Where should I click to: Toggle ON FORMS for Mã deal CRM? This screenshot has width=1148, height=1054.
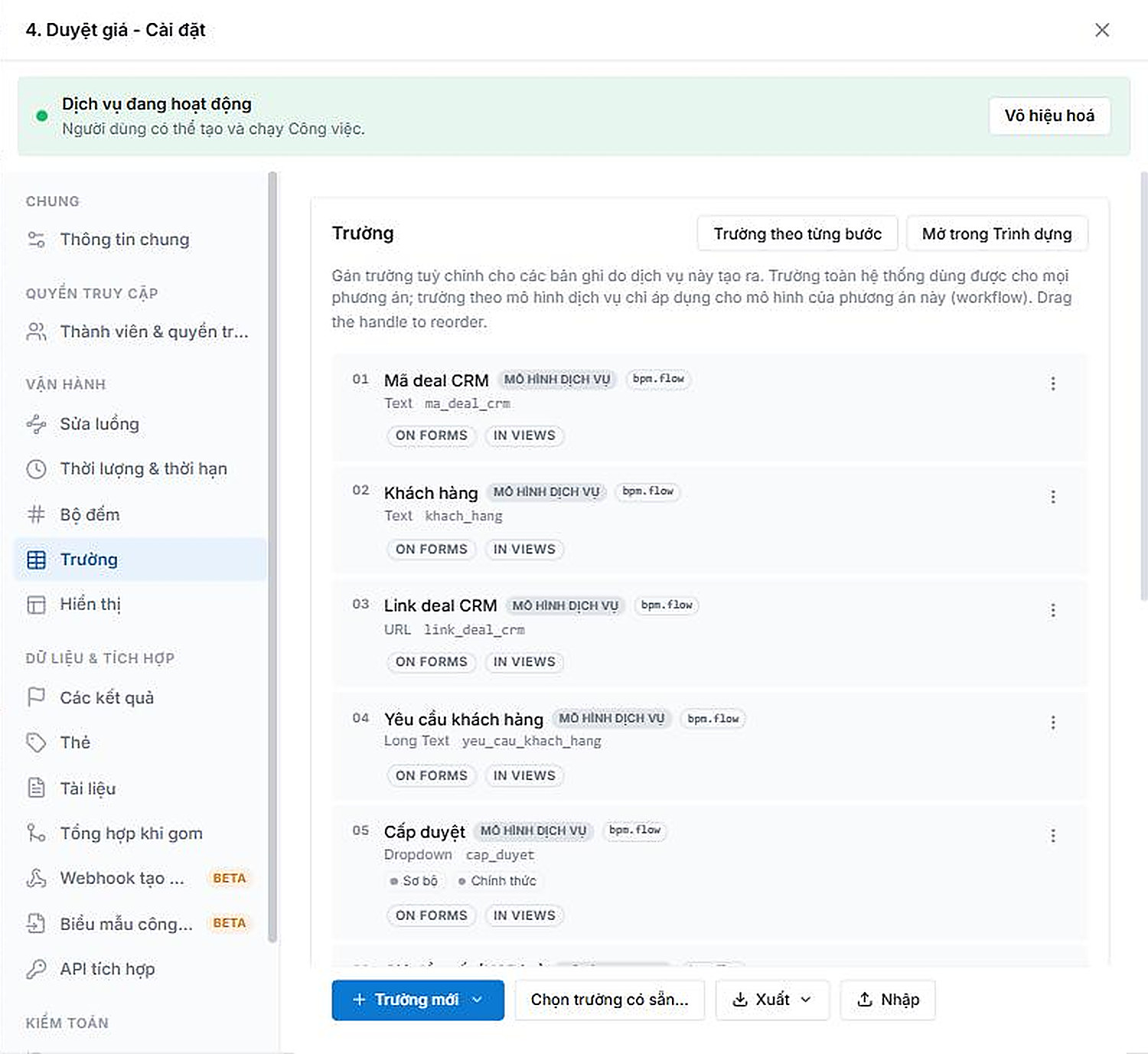(431, 436)
